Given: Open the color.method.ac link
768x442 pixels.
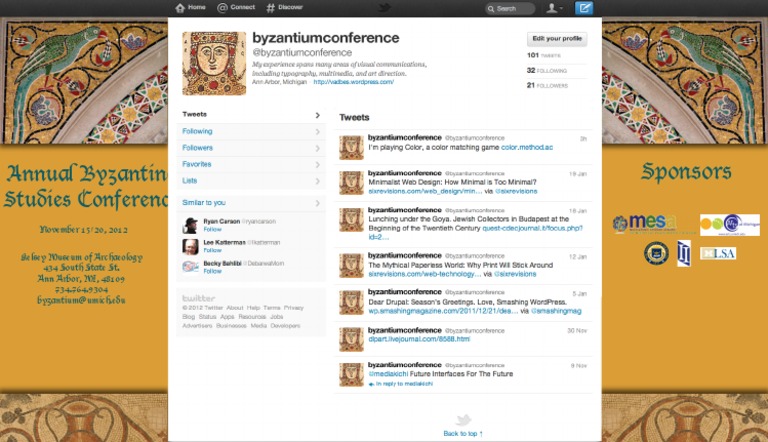Looking at the screenshot, I should click(527, 147).
